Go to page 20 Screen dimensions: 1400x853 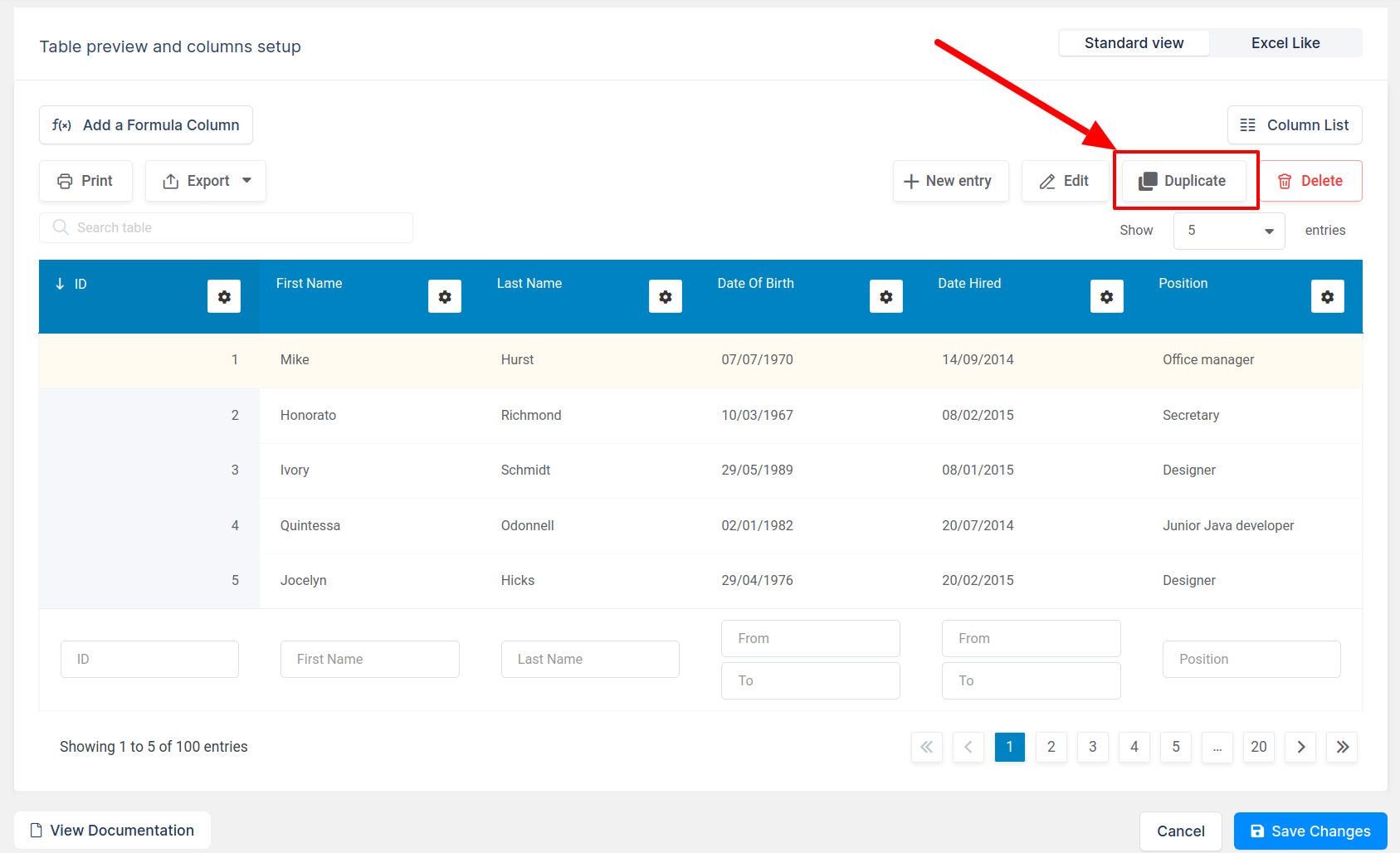[1259, 747]
